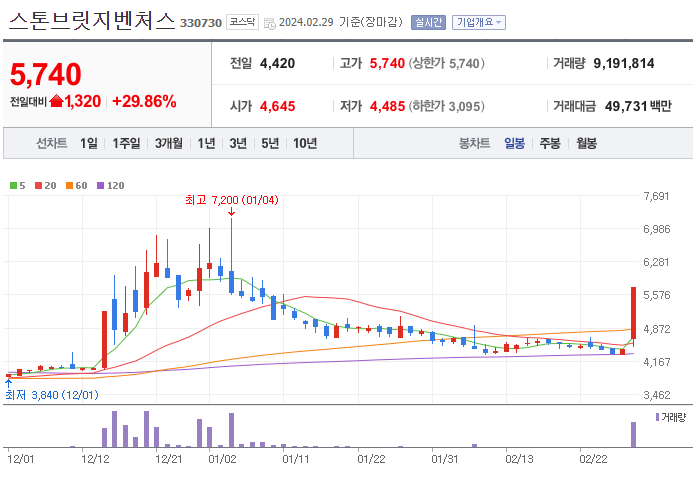Click the 01/02 date label on the axis
Screen dimensions: 693x482
point(222,459)
